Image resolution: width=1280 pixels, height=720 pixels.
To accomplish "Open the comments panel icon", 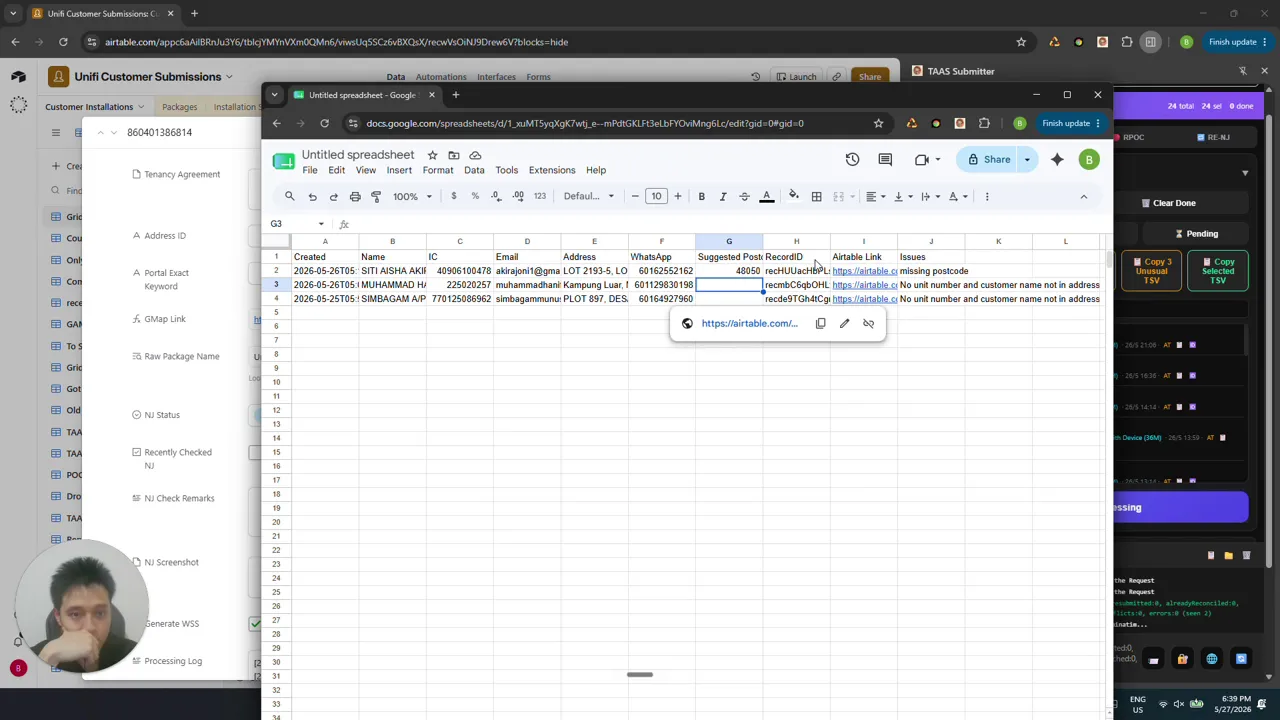I will [x=885, y=159].
